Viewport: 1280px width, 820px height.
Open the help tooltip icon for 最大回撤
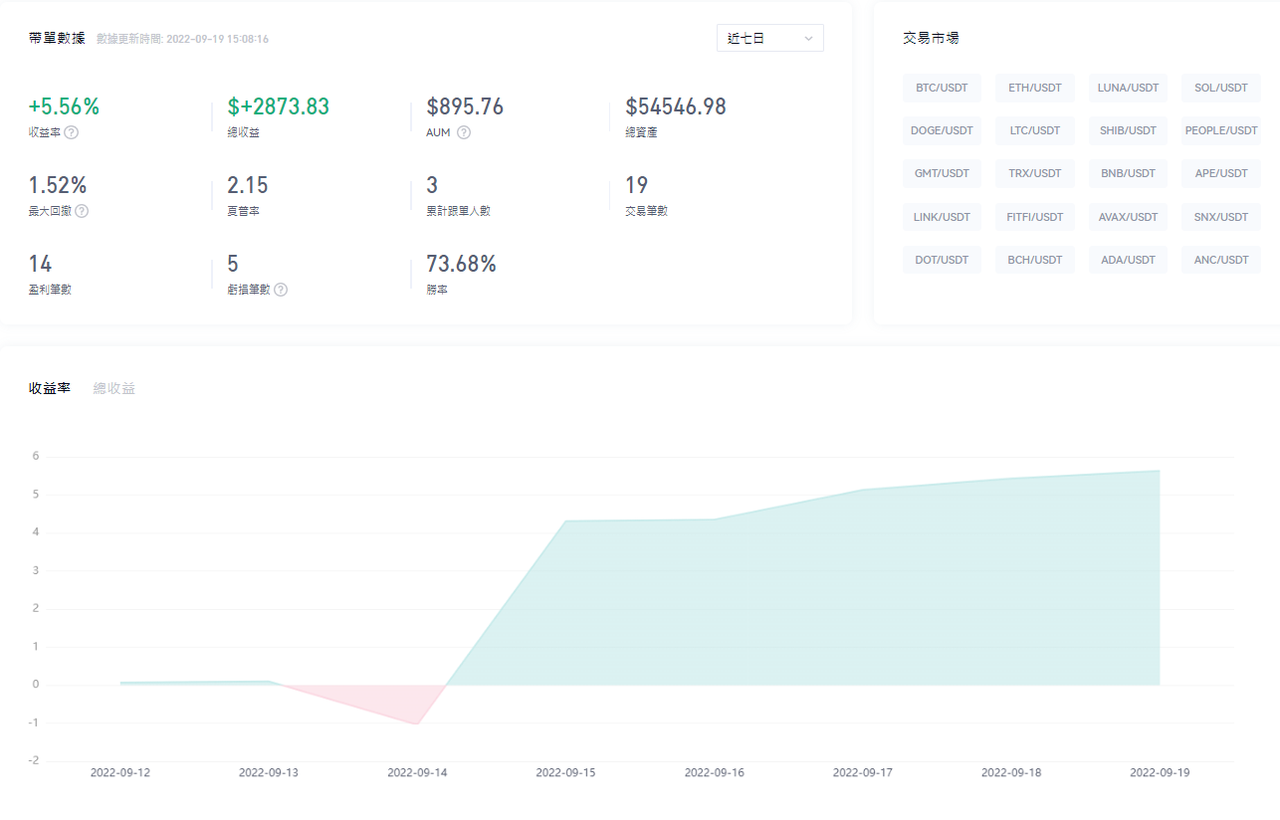[x=82, y=211]
